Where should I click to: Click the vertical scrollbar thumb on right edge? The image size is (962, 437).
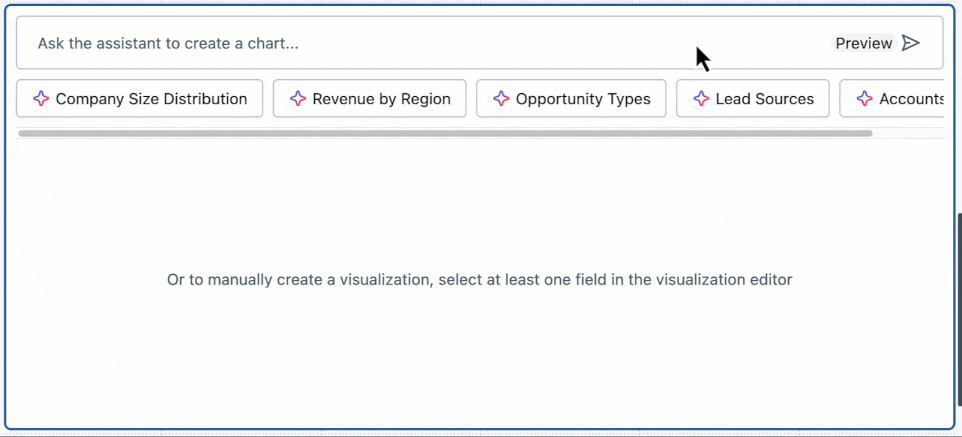coord(958,300)
